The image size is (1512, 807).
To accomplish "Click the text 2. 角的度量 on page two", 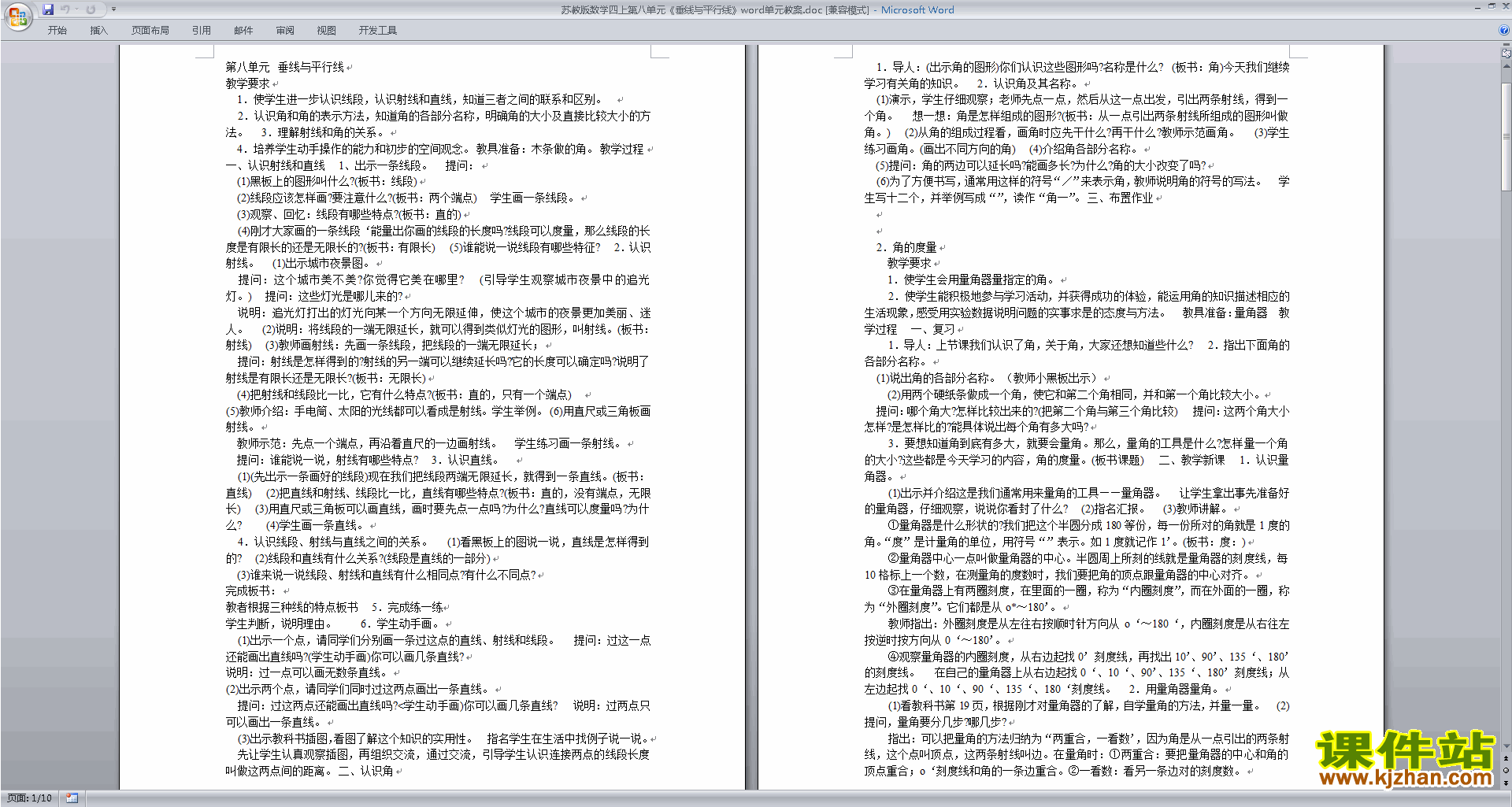I will coord(906,247).
